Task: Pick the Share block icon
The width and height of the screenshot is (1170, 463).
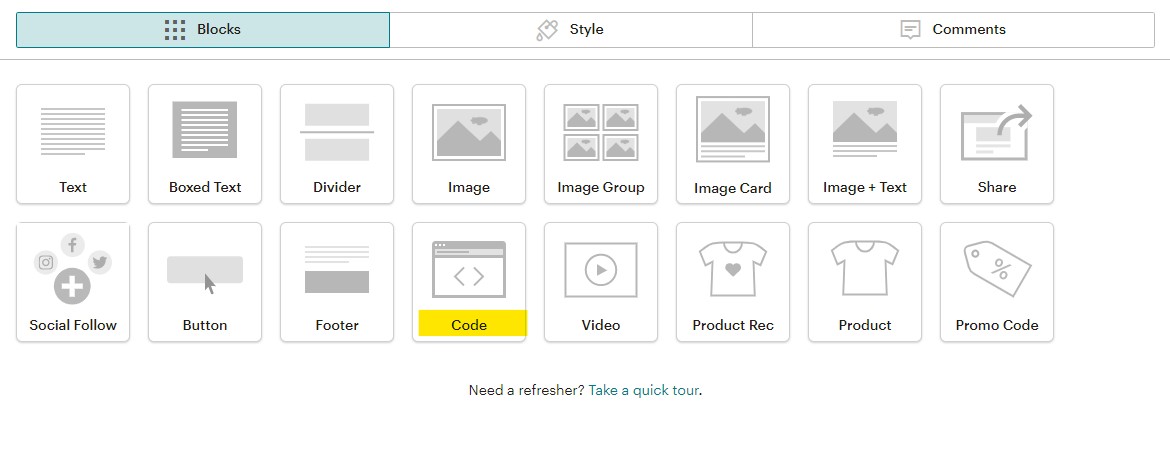Action: [x=997, y=132]
